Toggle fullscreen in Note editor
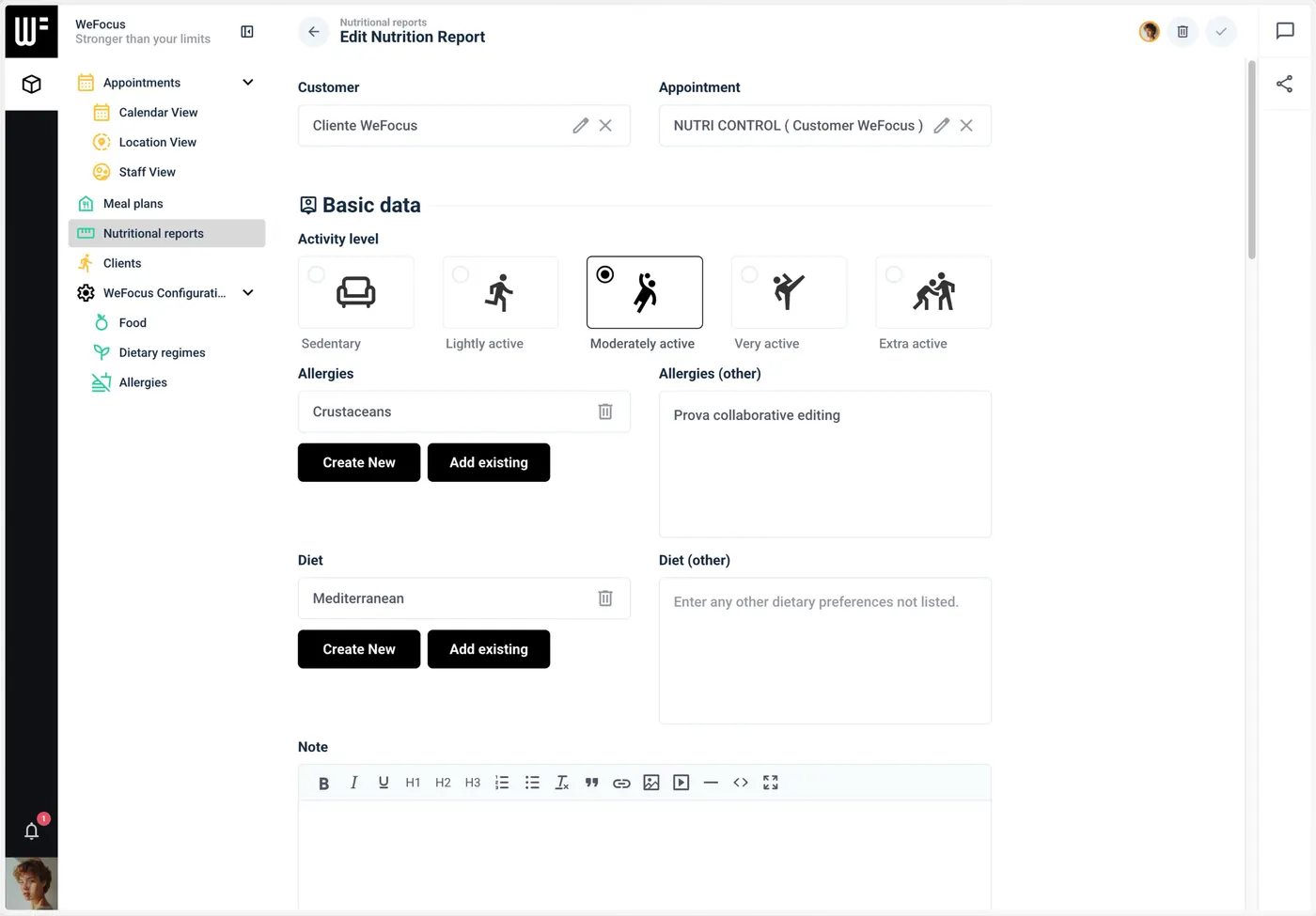The width and height of the screenshot is (1316, 916). tap(771, 784)
